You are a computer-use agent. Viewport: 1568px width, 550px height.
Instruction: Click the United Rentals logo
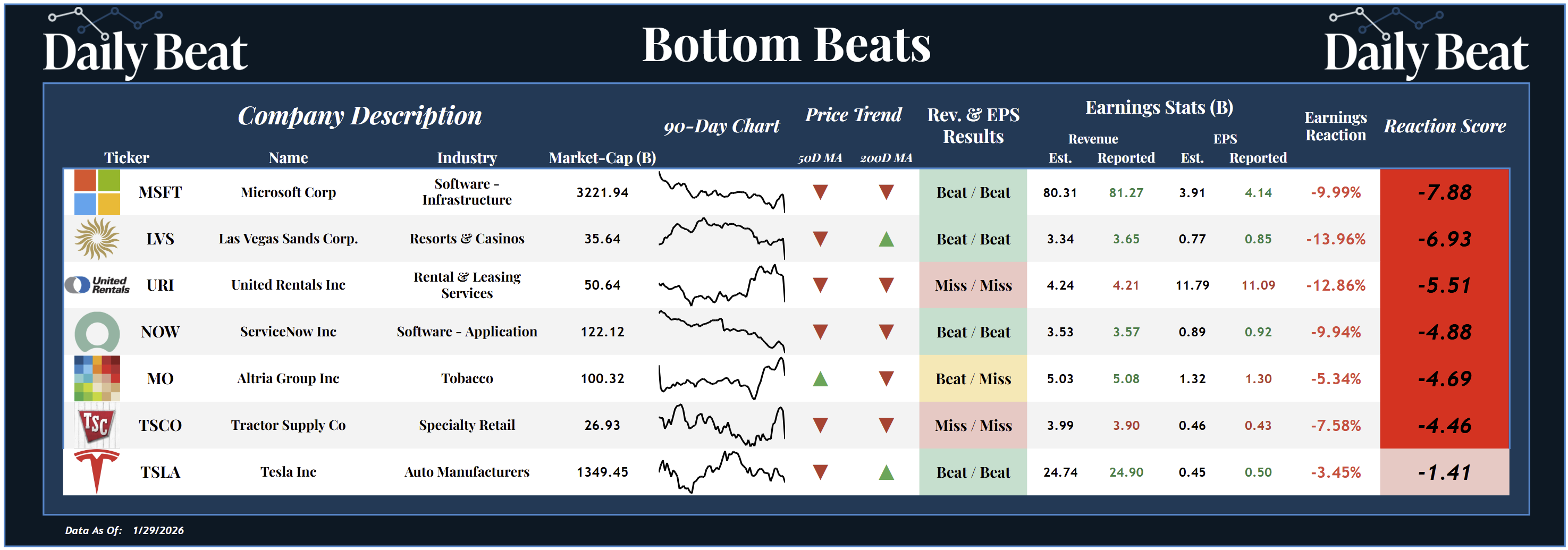97,285
